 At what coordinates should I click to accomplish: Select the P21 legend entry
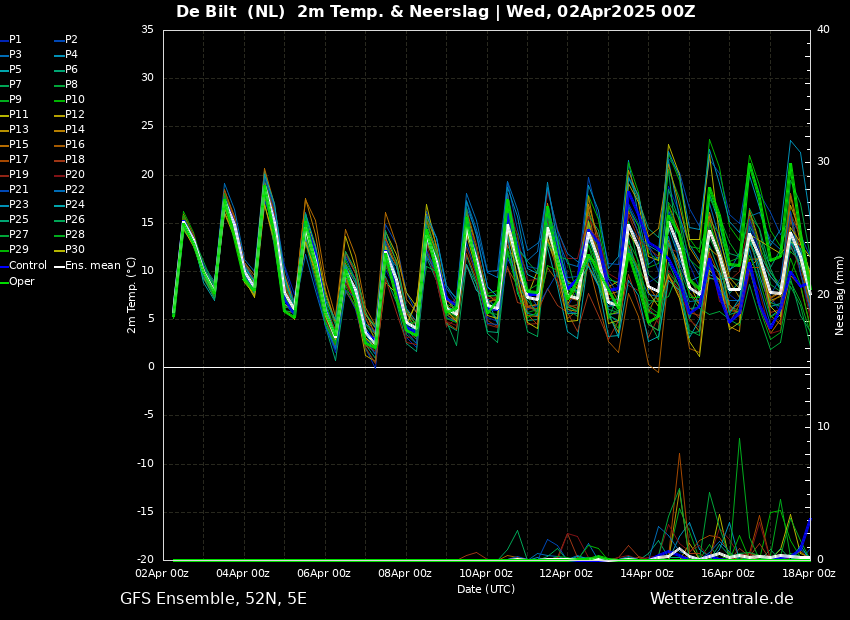point(14,190)
